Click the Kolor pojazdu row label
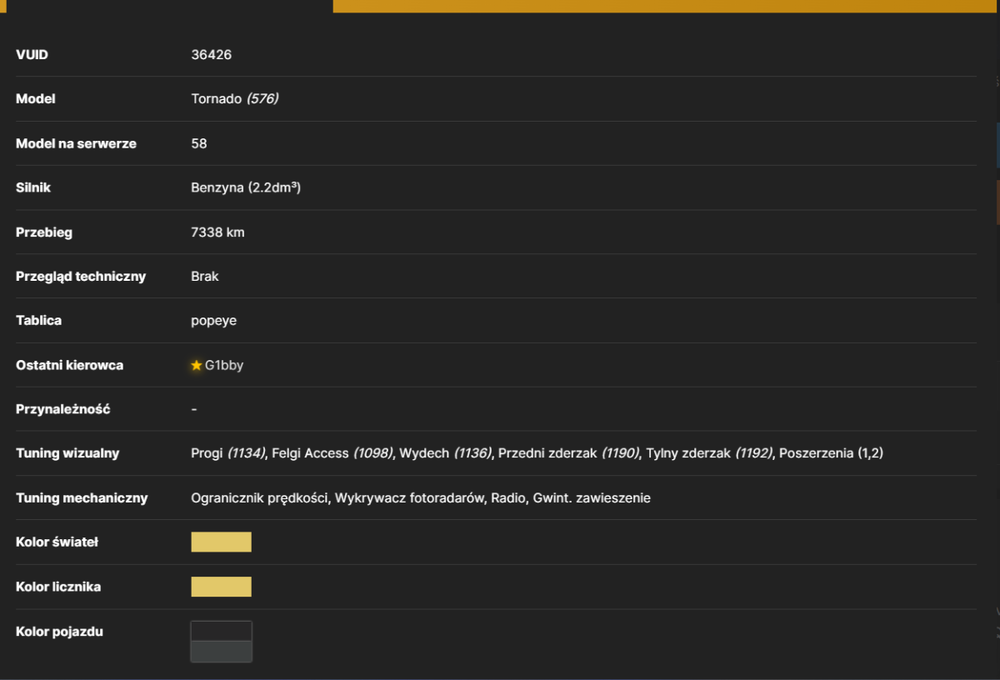Image resolution: width=1000 pixels, height=680 pixels. click(59, 632)
